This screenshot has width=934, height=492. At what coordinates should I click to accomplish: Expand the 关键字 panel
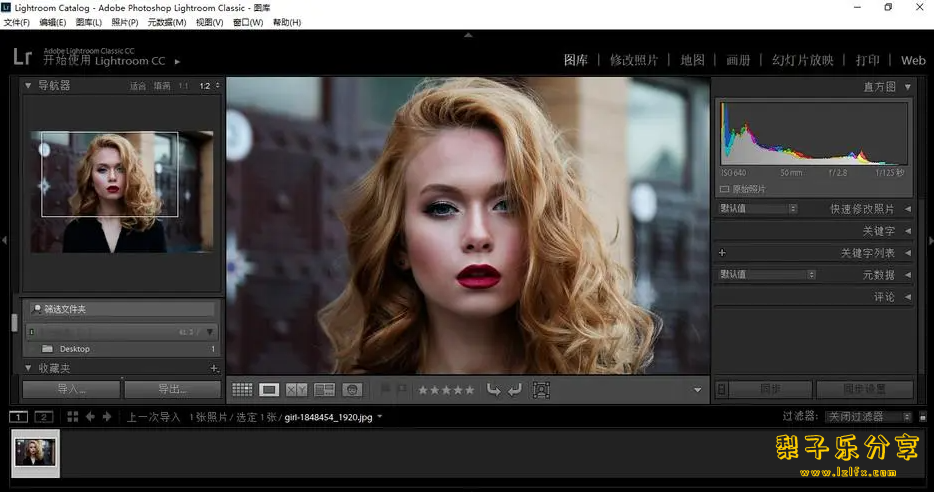pyautogui.click(x=908, y=231)
